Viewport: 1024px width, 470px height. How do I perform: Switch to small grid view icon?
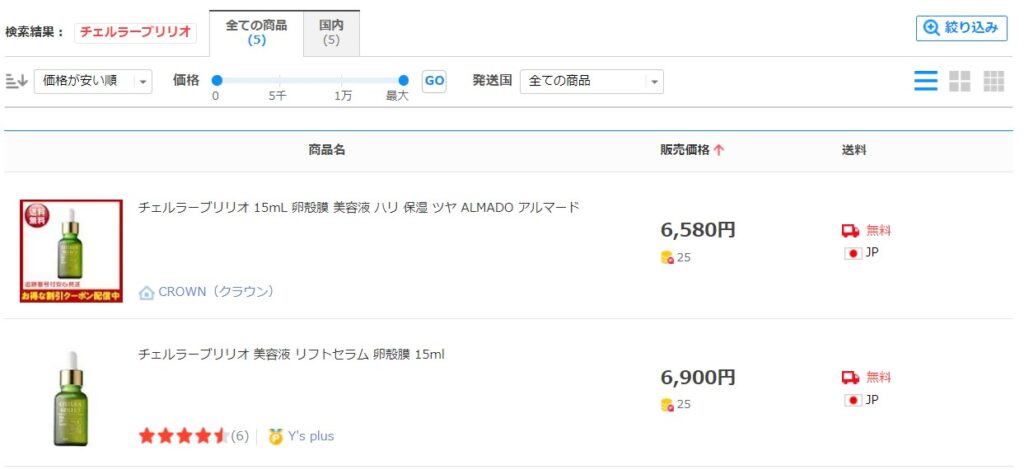993,81
